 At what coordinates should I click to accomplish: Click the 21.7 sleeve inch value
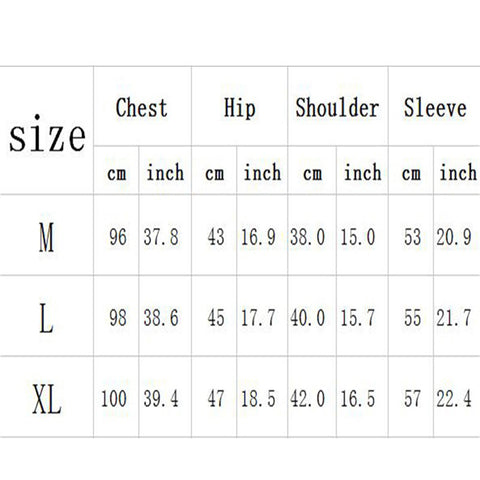[x=454, y=318]
